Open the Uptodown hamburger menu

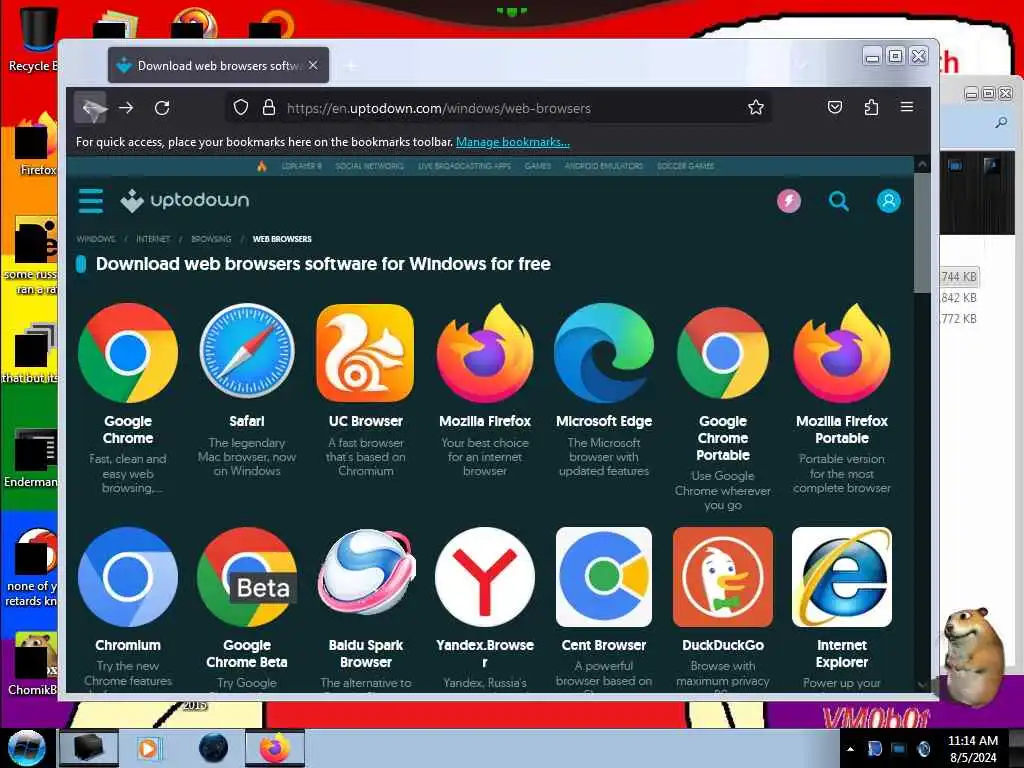[x=91, y=200]
